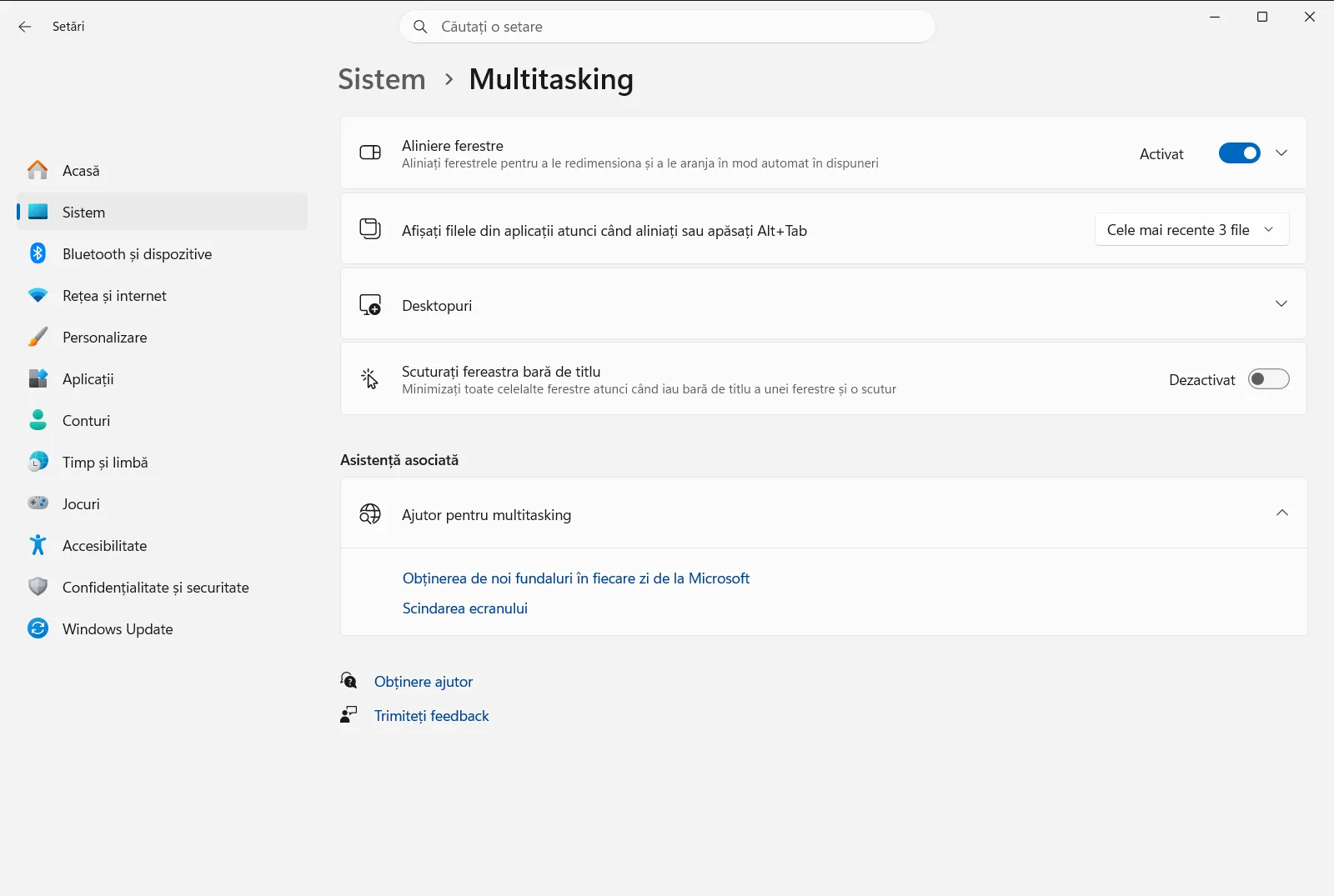Viewport: 1334px width, 896px height.
Task: Open Sistem category in sidebar
Action: 162,212
